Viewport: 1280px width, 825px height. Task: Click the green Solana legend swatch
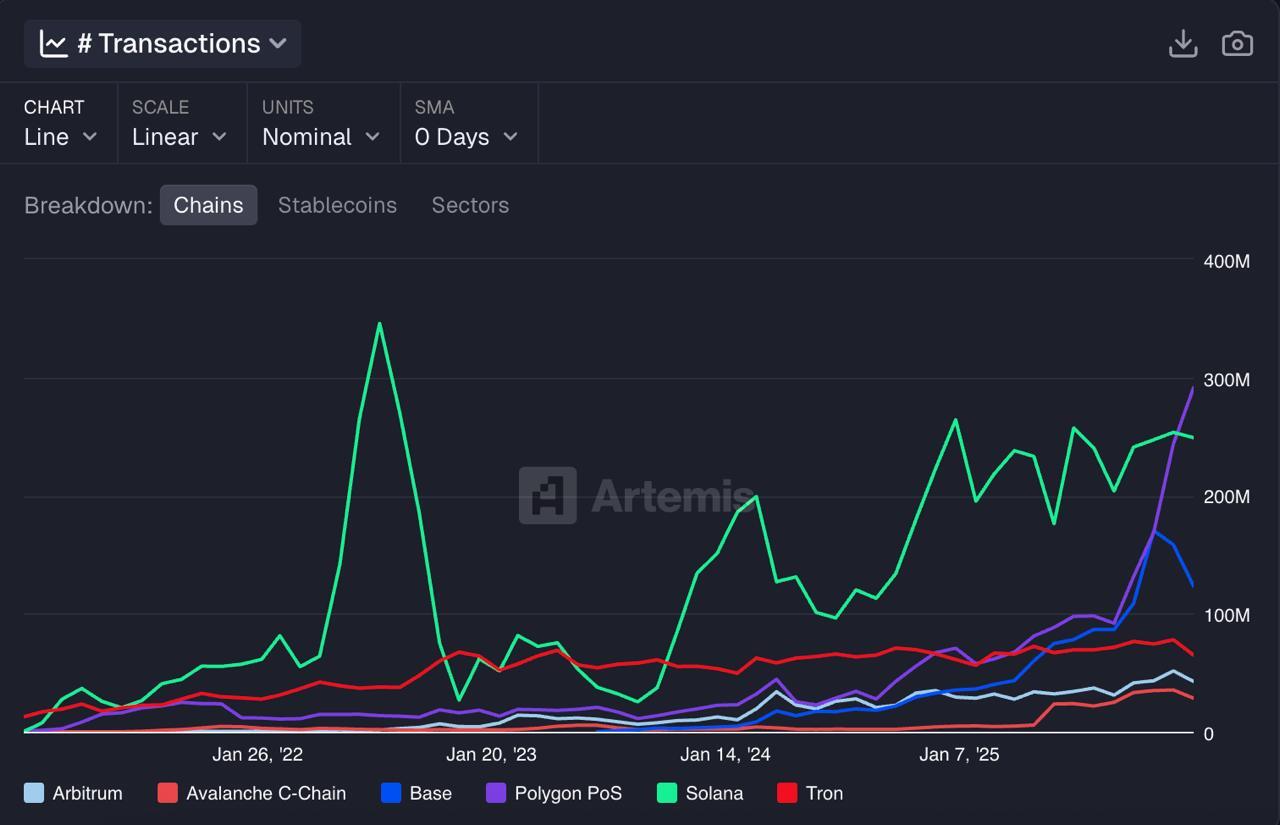click(667, 793)
